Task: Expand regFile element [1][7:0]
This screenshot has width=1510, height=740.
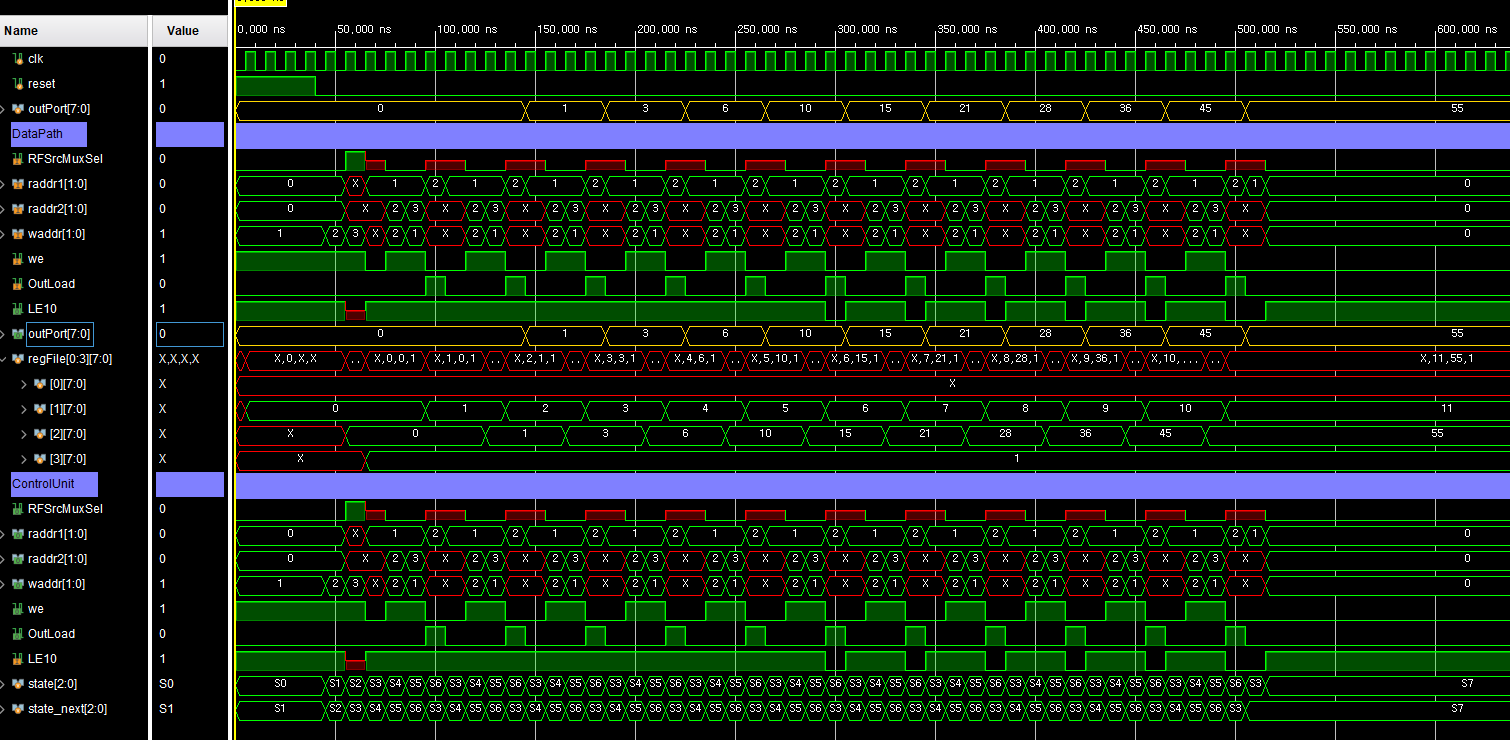Action: [24, 409]
